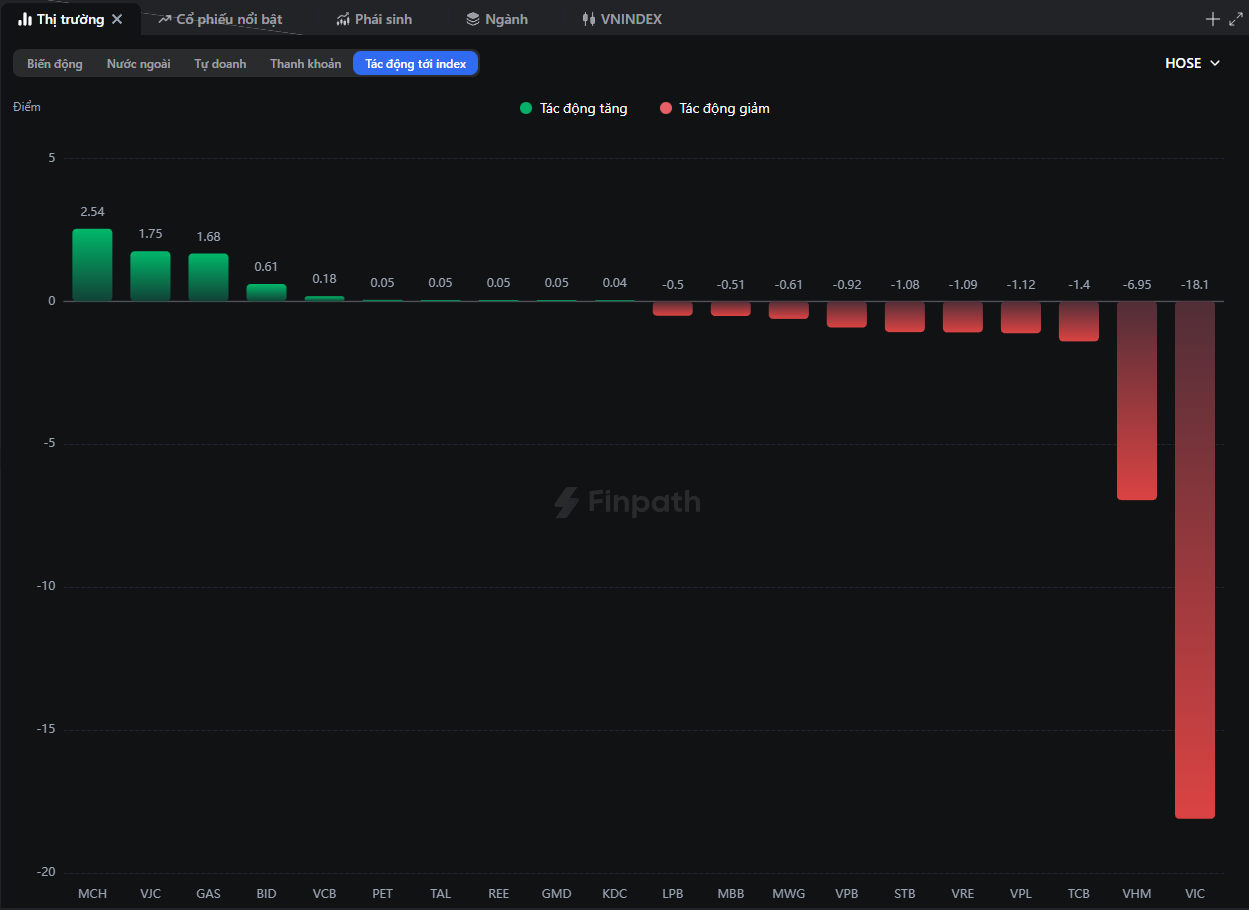Toggle the Tác động tăng legend series
Viewport: 1249px width, 910px height.
[x=574, y=108]
